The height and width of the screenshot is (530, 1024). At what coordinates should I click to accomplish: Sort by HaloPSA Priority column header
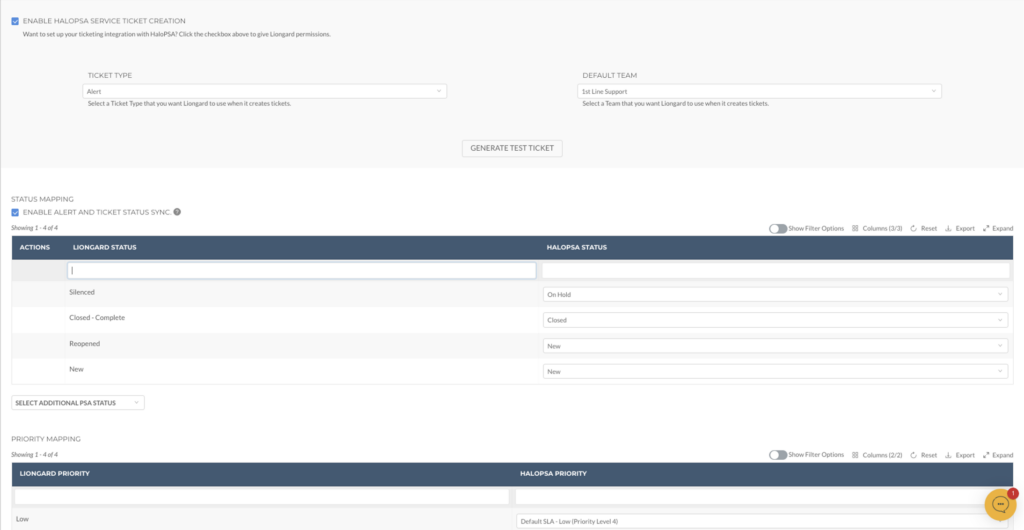click(553, 473)
